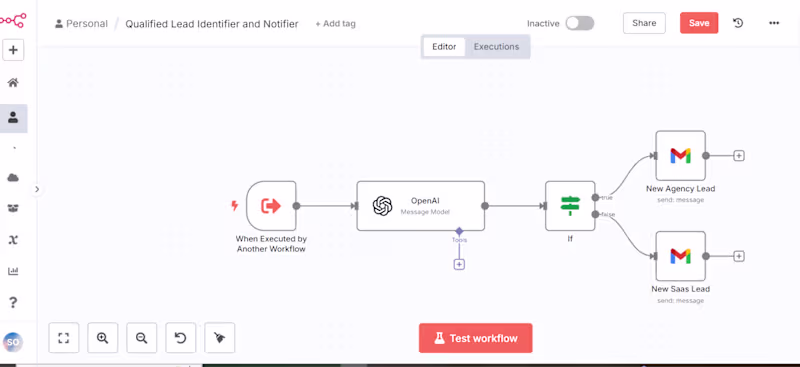Image resolution: width=800 pixels, height=367 pixels.
Task: Zoom out on the canvas
Action: pos(142,338)
